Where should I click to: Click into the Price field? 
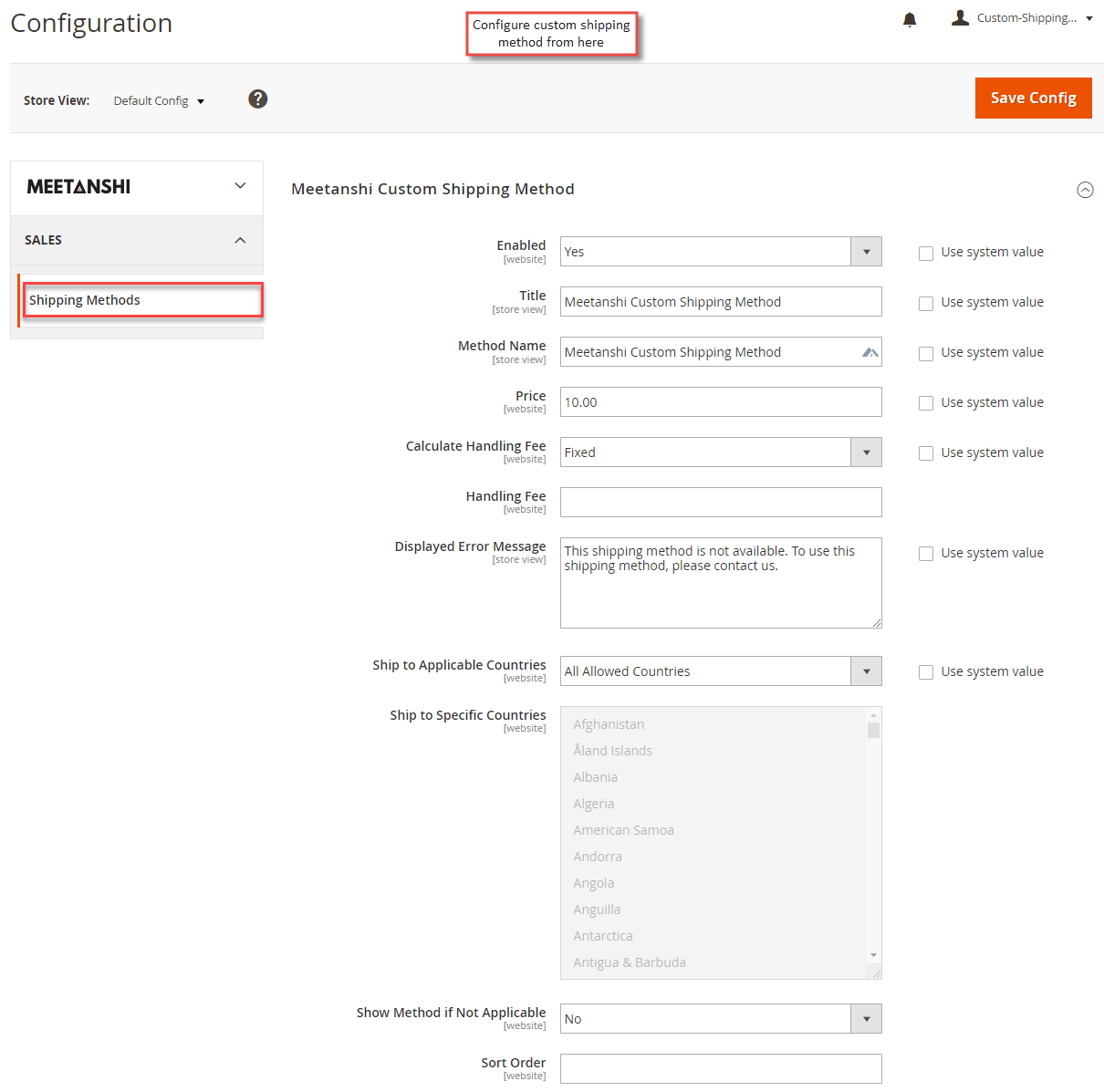click(721, 402)
